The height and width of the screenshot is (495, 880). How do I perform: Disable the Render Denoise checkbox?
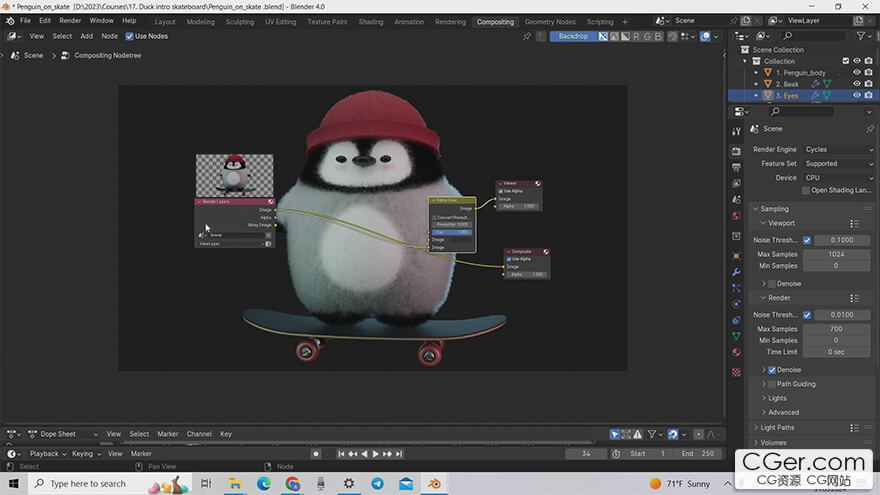(772, 370)
